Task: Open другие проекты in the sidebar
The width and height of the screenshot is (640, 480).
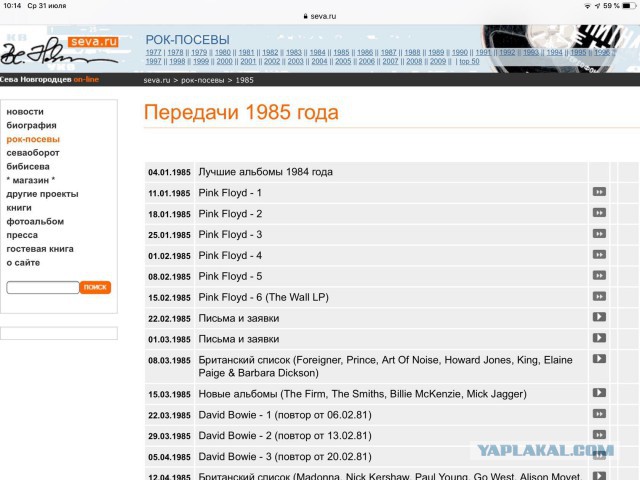Action: (42, 194)
